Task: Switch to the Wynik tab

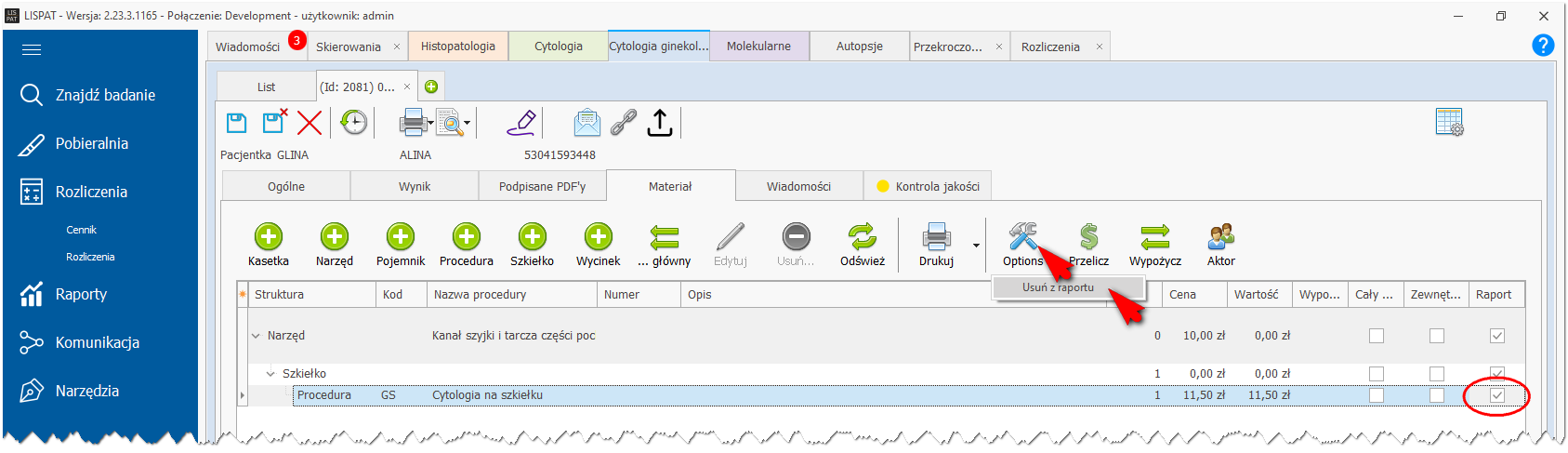Action: (x=415, y=187)
